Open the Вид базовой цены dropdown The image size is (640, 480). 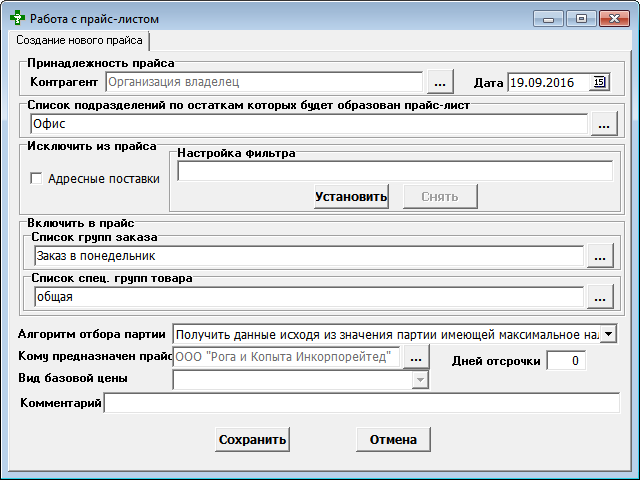point(420,380)
